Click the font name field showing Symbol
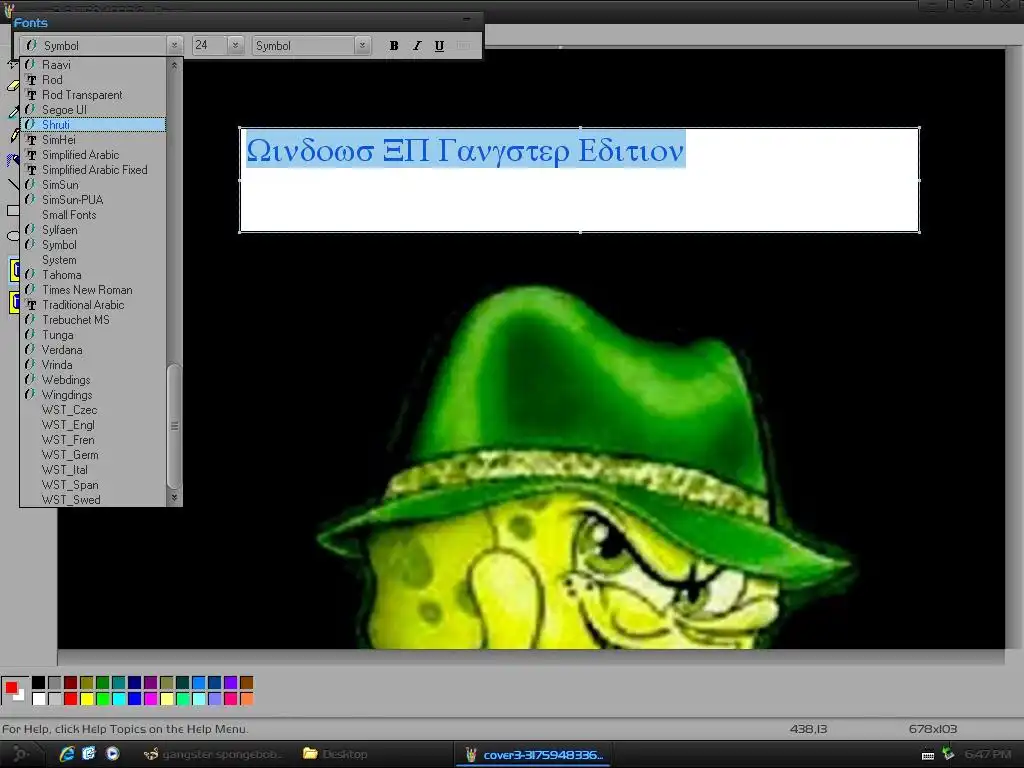Viewport: 1024px width, 768px height. point(93,46)
